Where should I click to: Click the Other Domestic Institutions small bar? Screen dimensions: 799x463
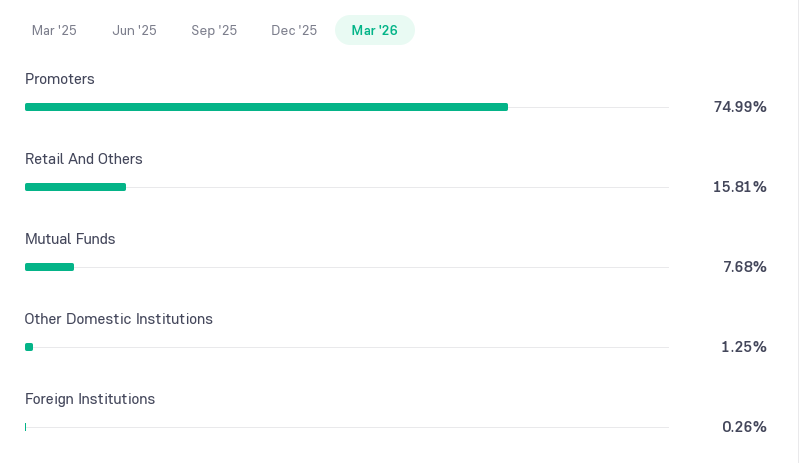point(29,347)
